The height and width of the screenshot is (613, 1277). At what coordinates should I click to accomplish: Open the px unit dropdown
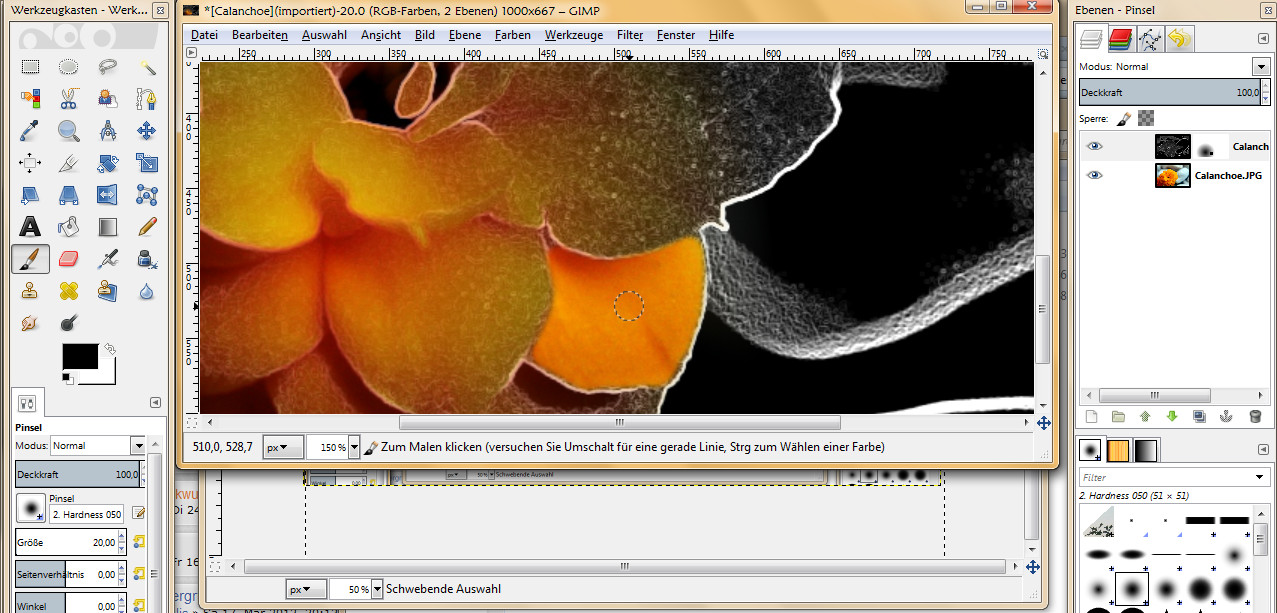[283, 448]
